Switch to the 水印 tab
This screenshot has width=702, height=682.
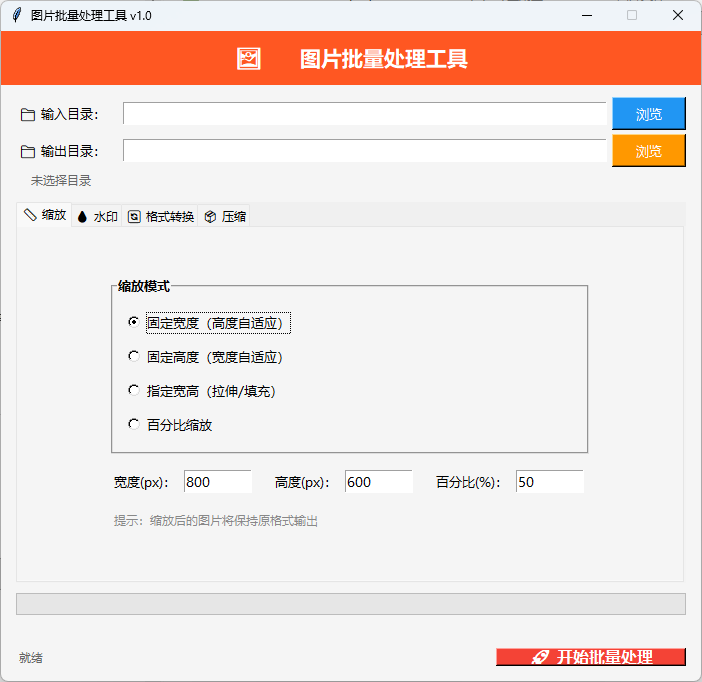97,217
